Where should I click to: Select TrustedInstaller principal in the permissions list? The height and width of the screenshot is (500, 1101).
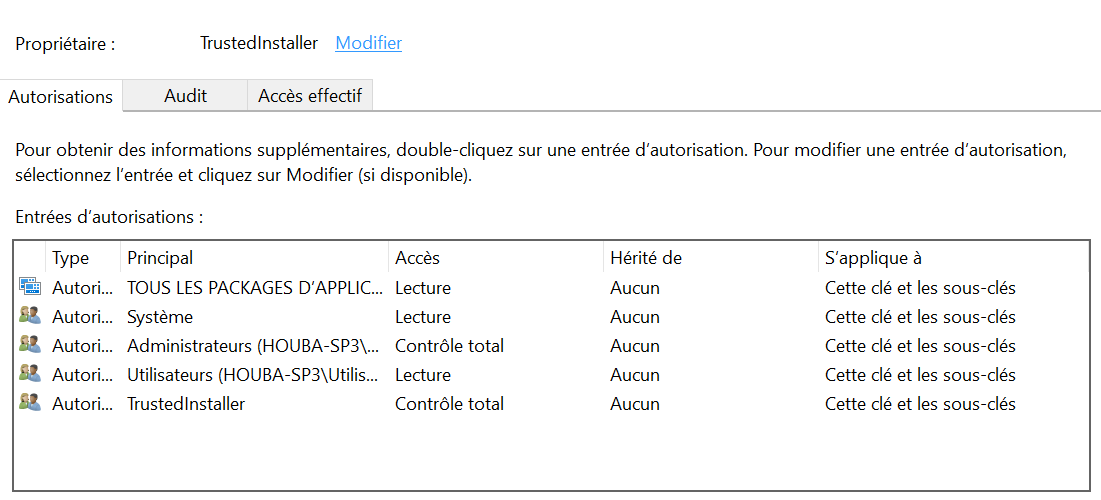pyautogui.click(x=186, y=404)
